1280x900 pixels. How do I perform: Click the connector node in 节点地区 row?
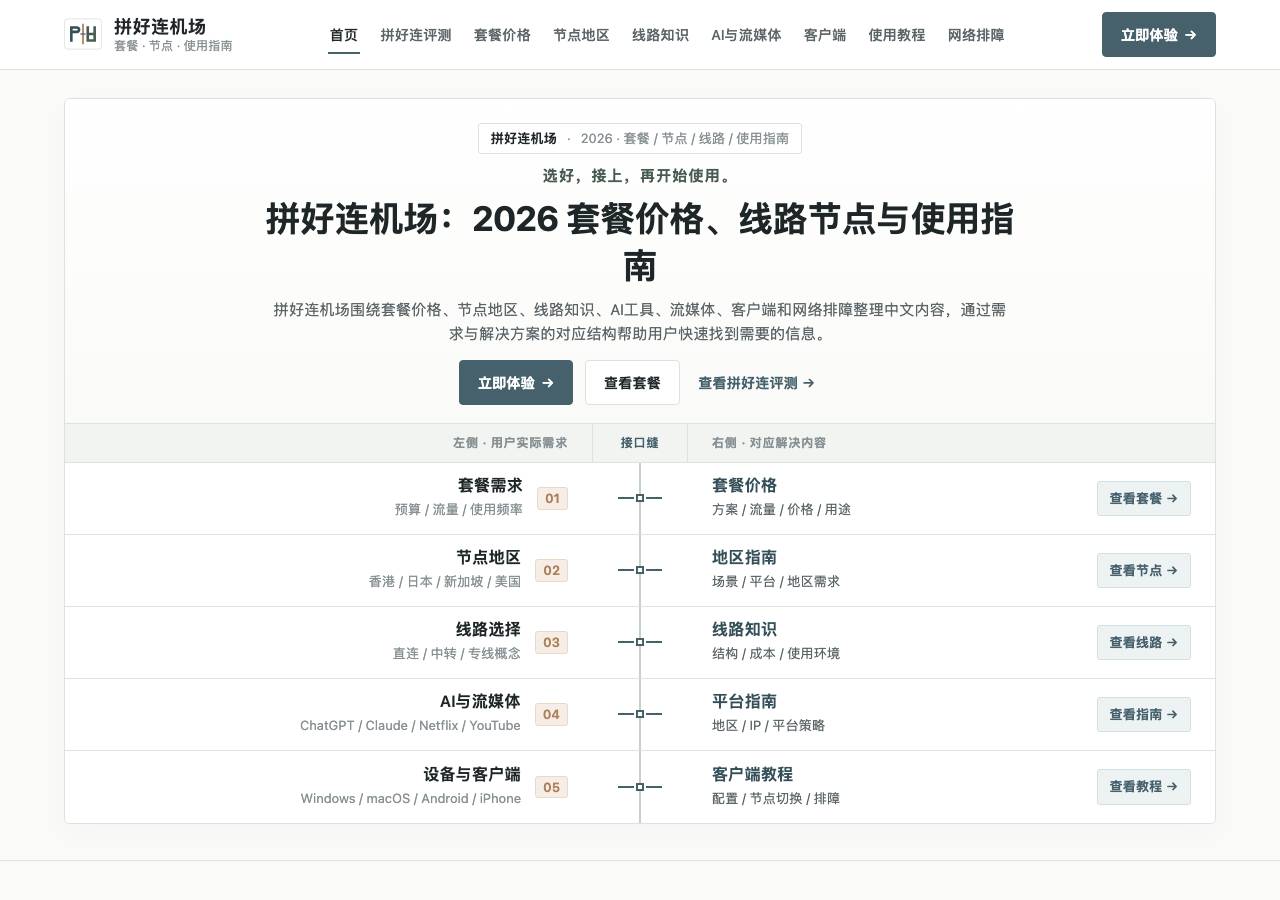[x=640, y=570]
